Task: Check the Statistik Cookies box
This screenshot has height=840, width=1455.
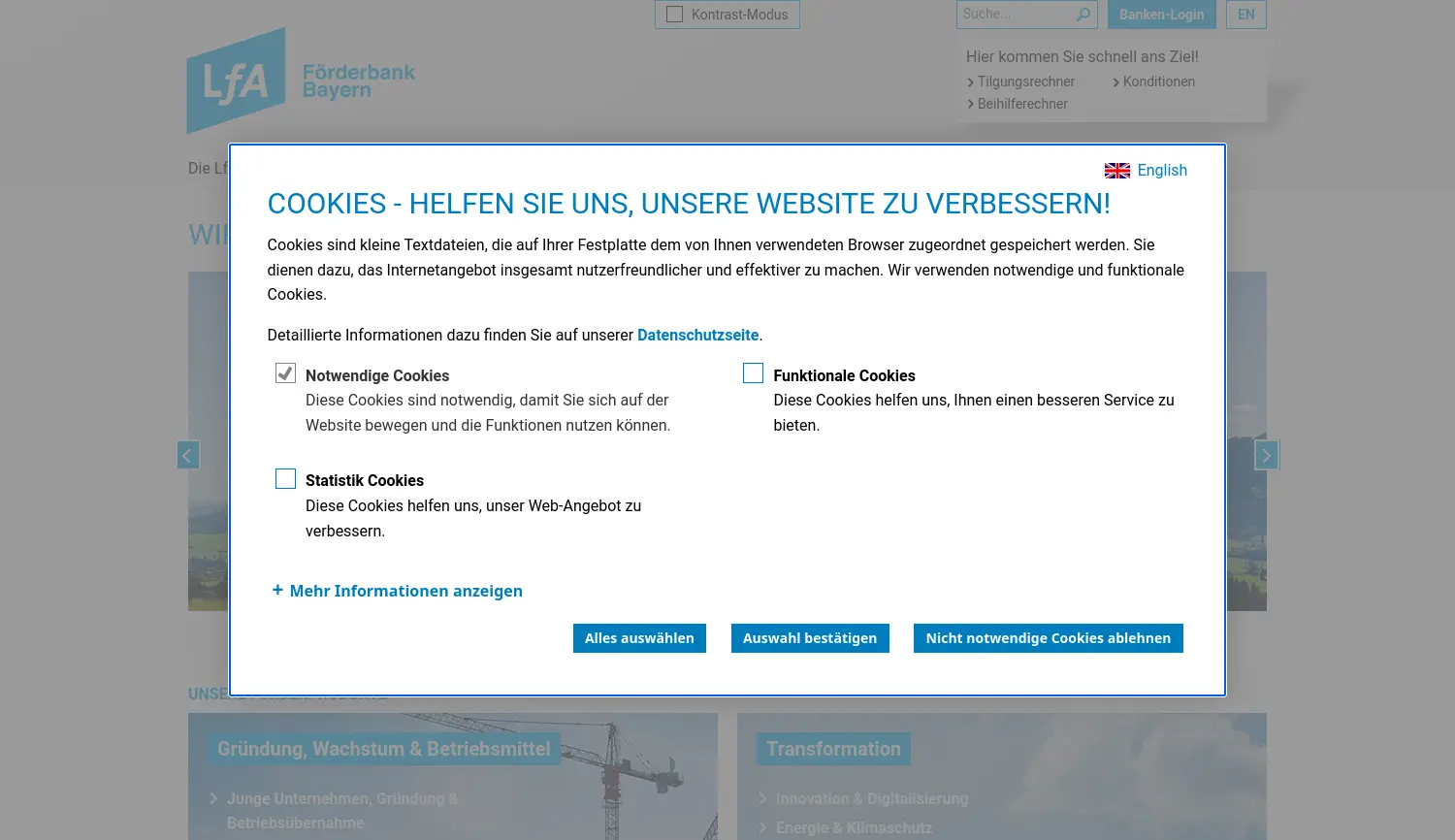Action: point(285,479)
